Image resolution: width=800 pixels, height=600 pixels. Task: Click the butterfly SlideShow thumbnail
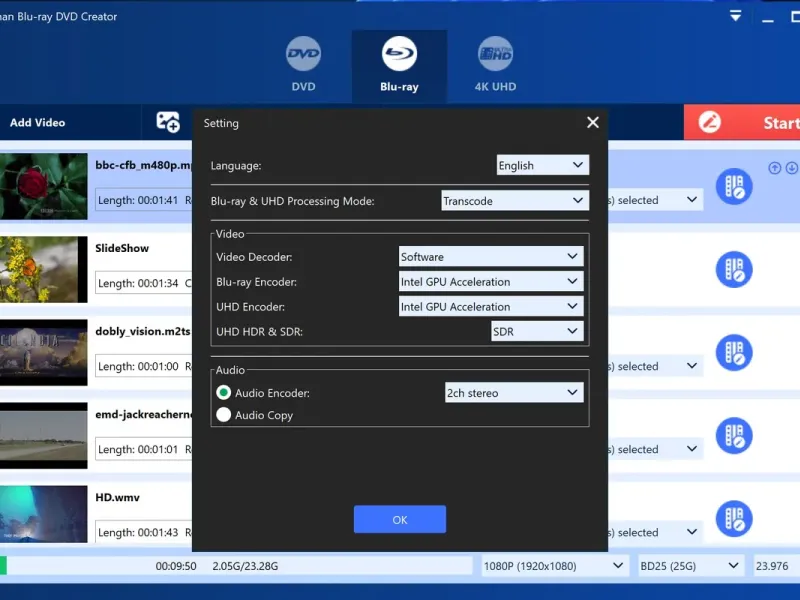tap(43, 269)
